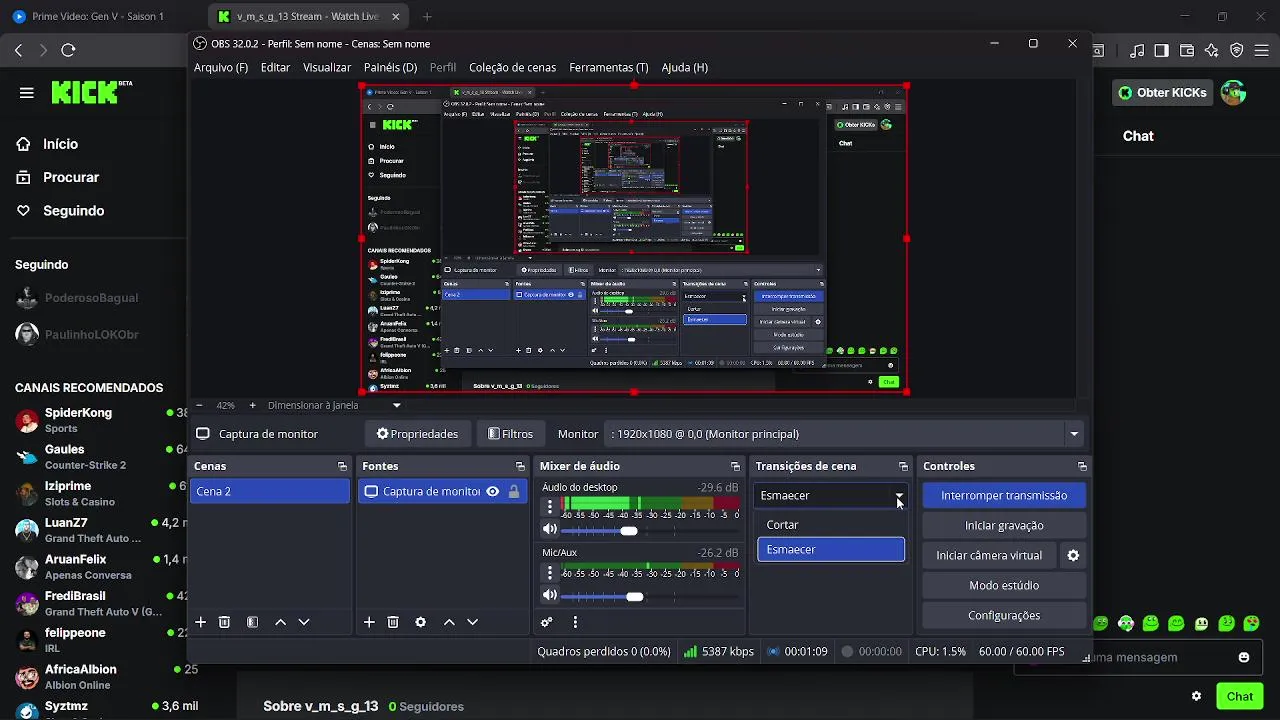Add a new source with the plus icon in Fontes
Viewport: 1280px width, 720px height.
[x=369, y=622]
